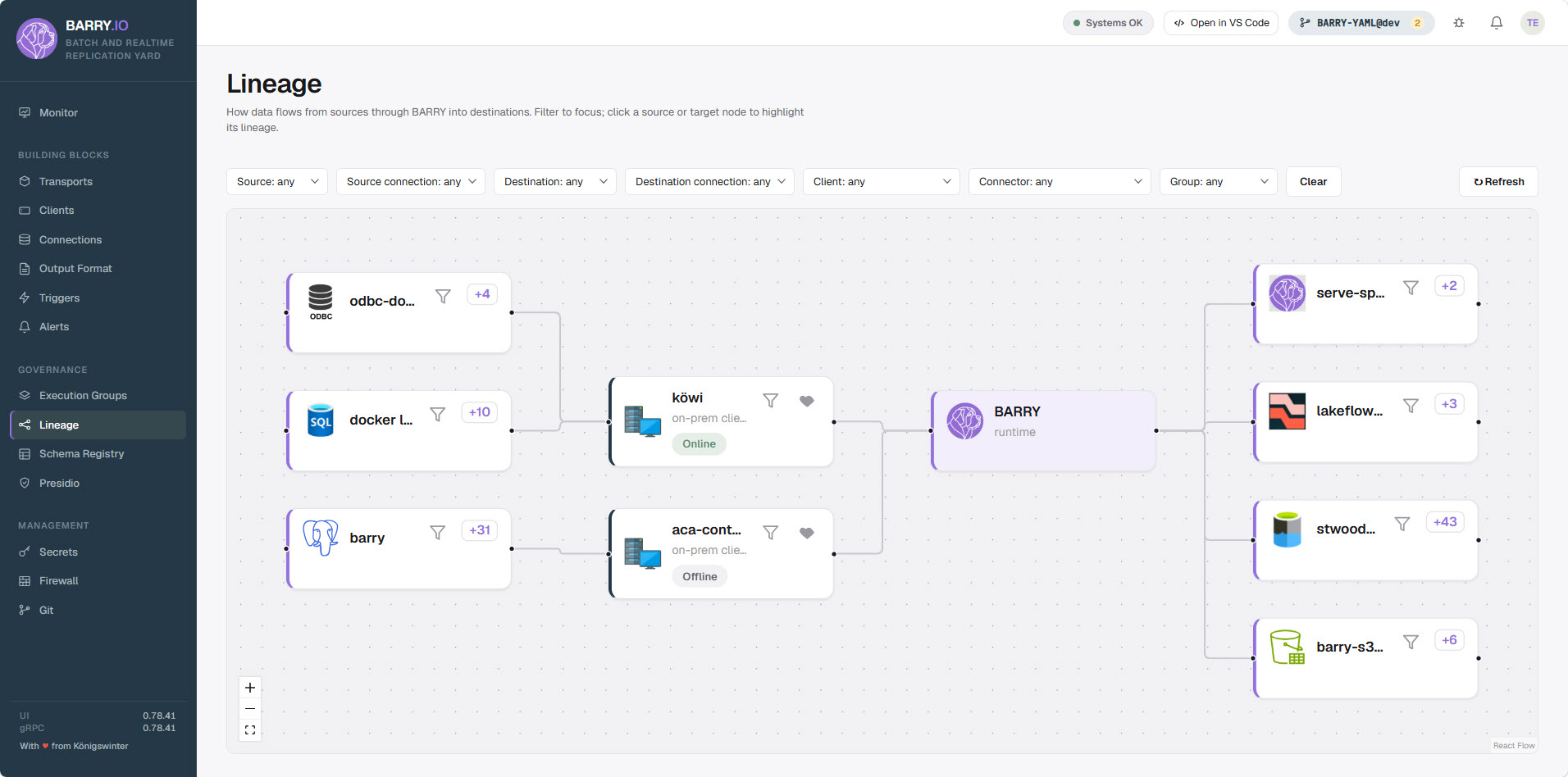Click the S3 bucket icon on barry-s3 node
The image size is (1568, 777).
[1287, 647]
